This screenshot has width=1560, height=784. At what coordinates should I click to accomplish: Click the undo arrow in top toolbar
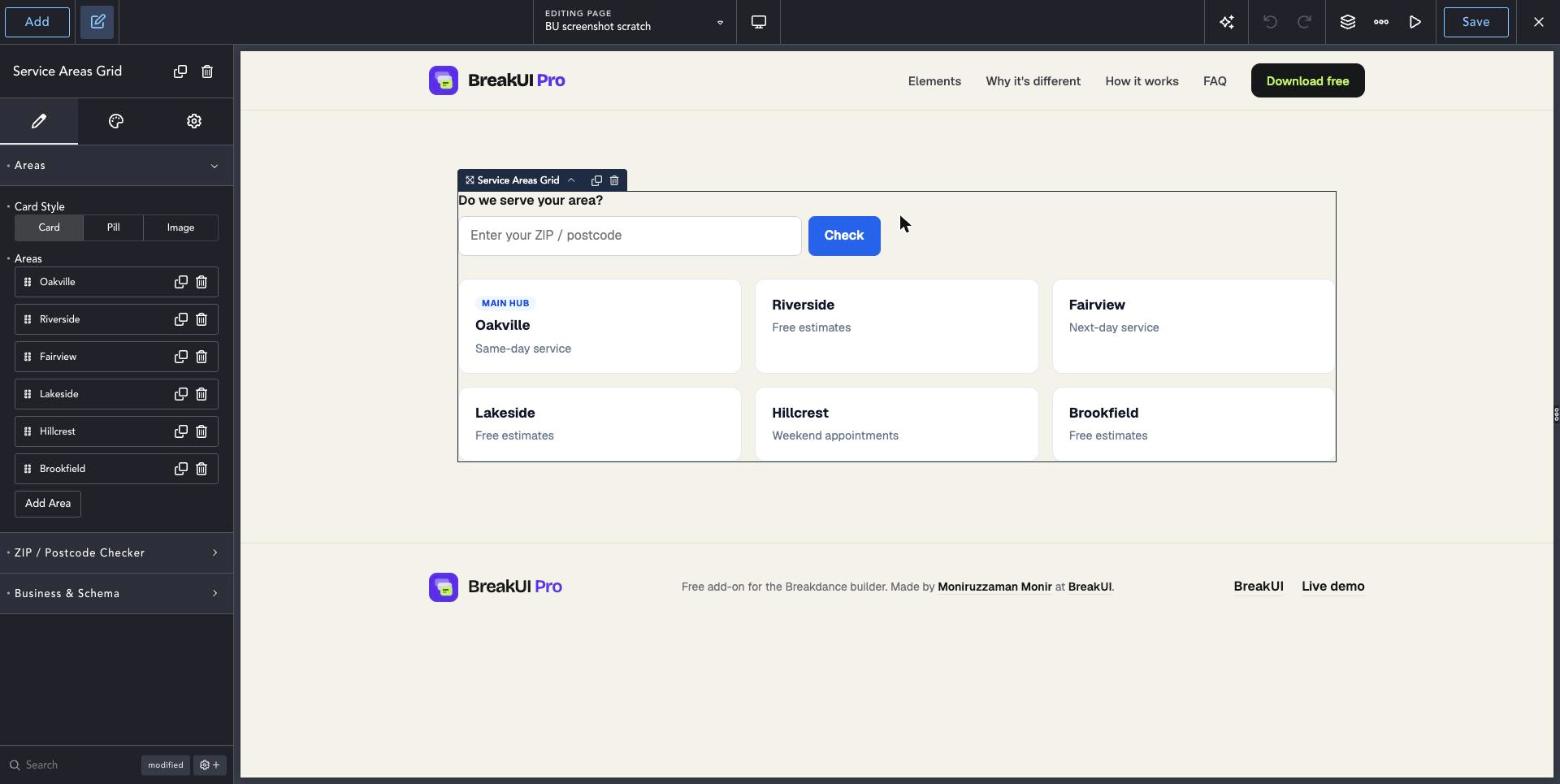click(1270, 22)
